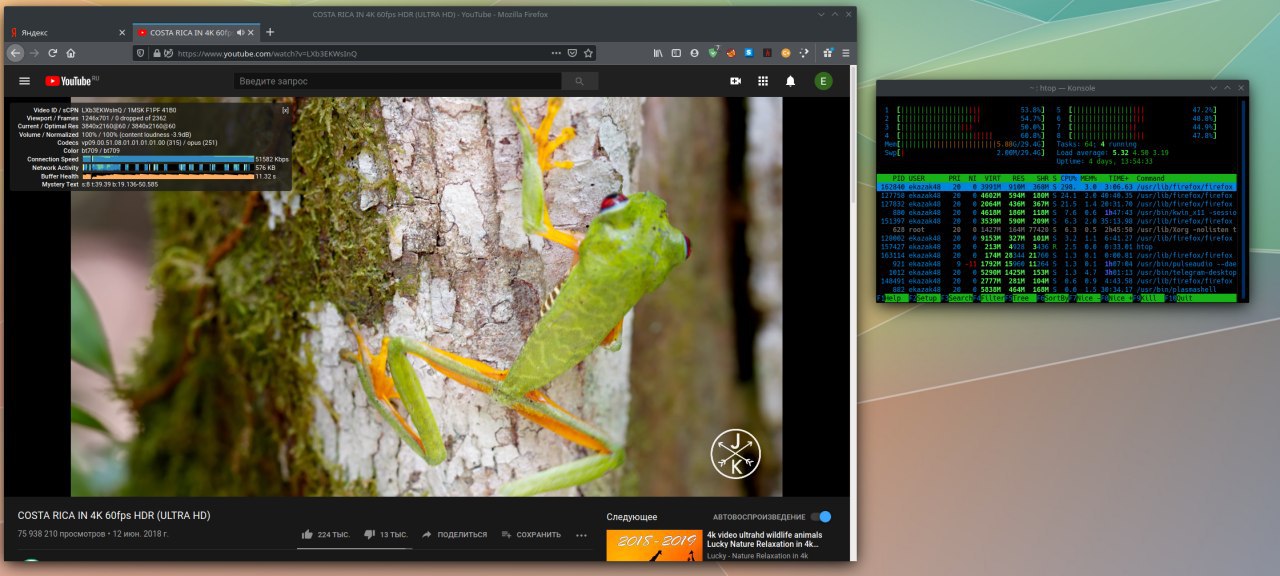
Task: Open more actions dots under video
Action: coord(581,535)
